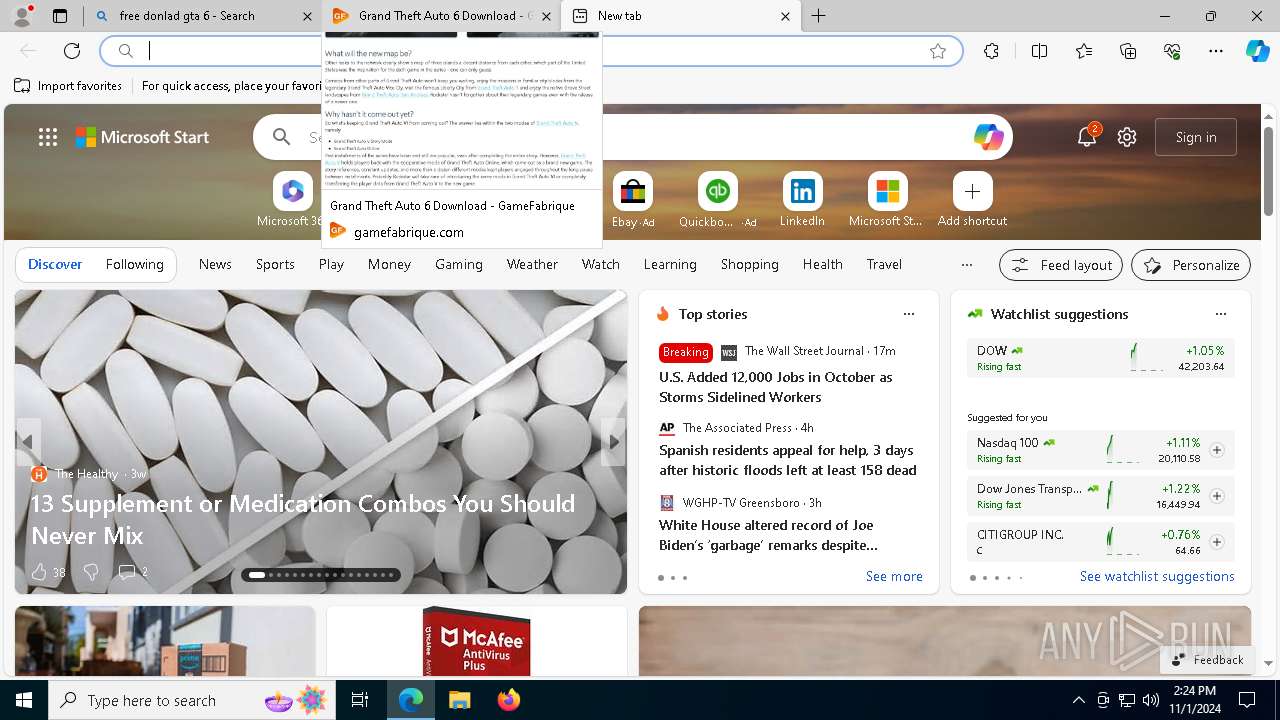Open the Gaming category
1280x720 pixels.
(459, 265)
